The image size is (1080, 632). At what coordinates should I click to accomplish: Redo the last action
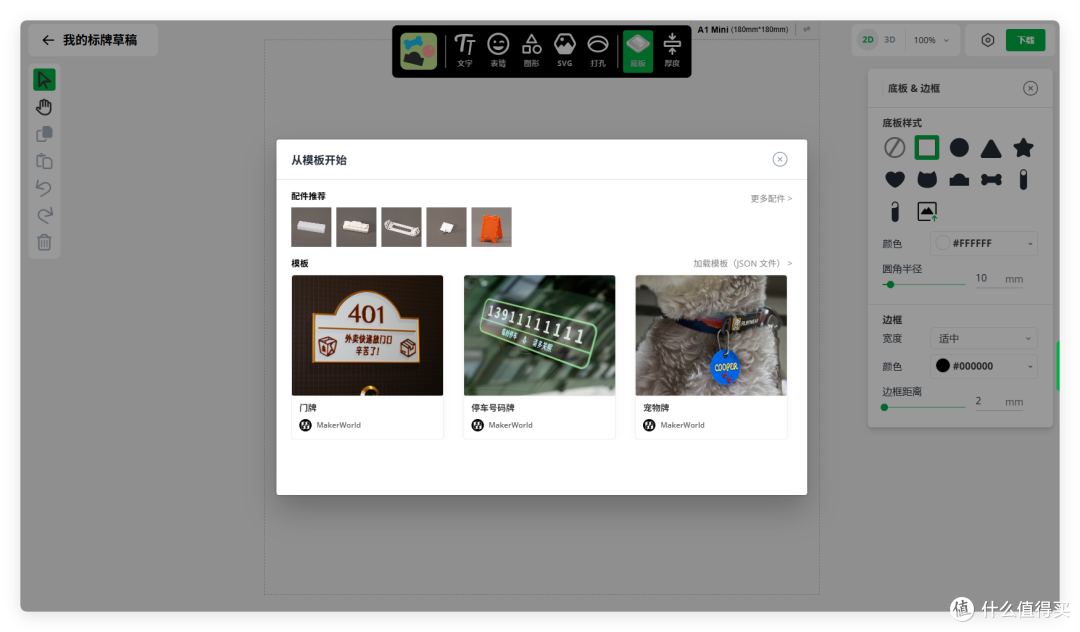click(x=44, y=215)
